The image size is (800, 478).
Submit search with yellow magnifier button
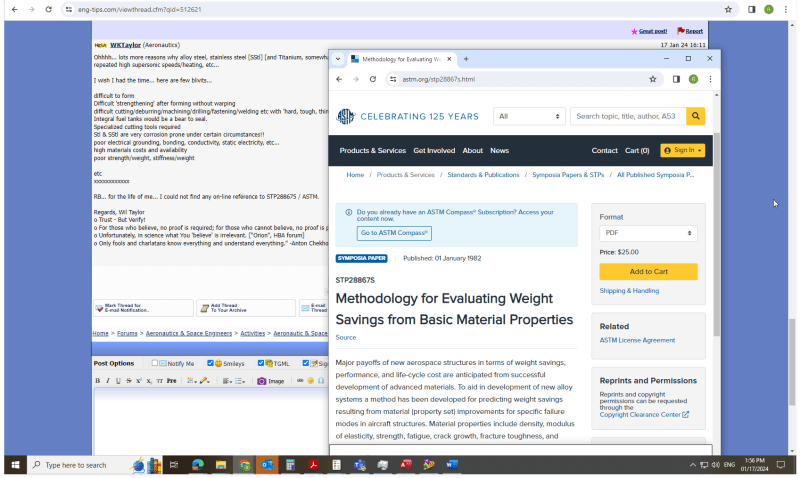[695, 116]
